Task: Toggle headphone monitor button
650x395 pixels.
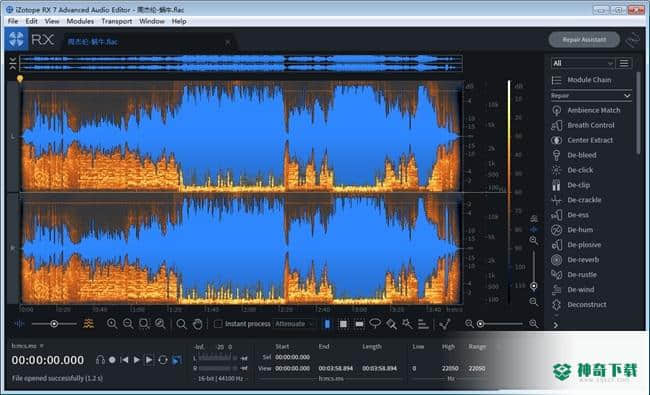Action: coord(100,360)
